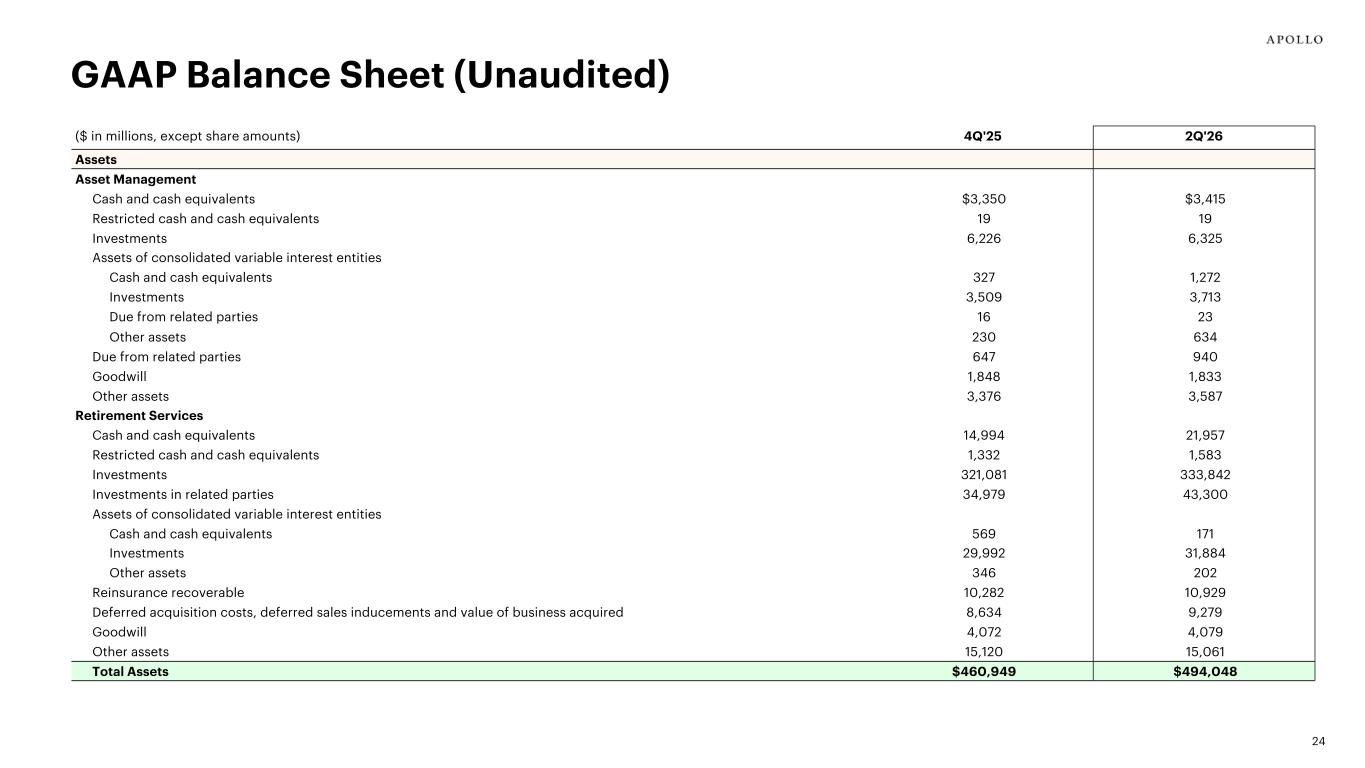1365x768 pixels.
Task: Click the Investments in related parties label
Action: coord(182,494)
